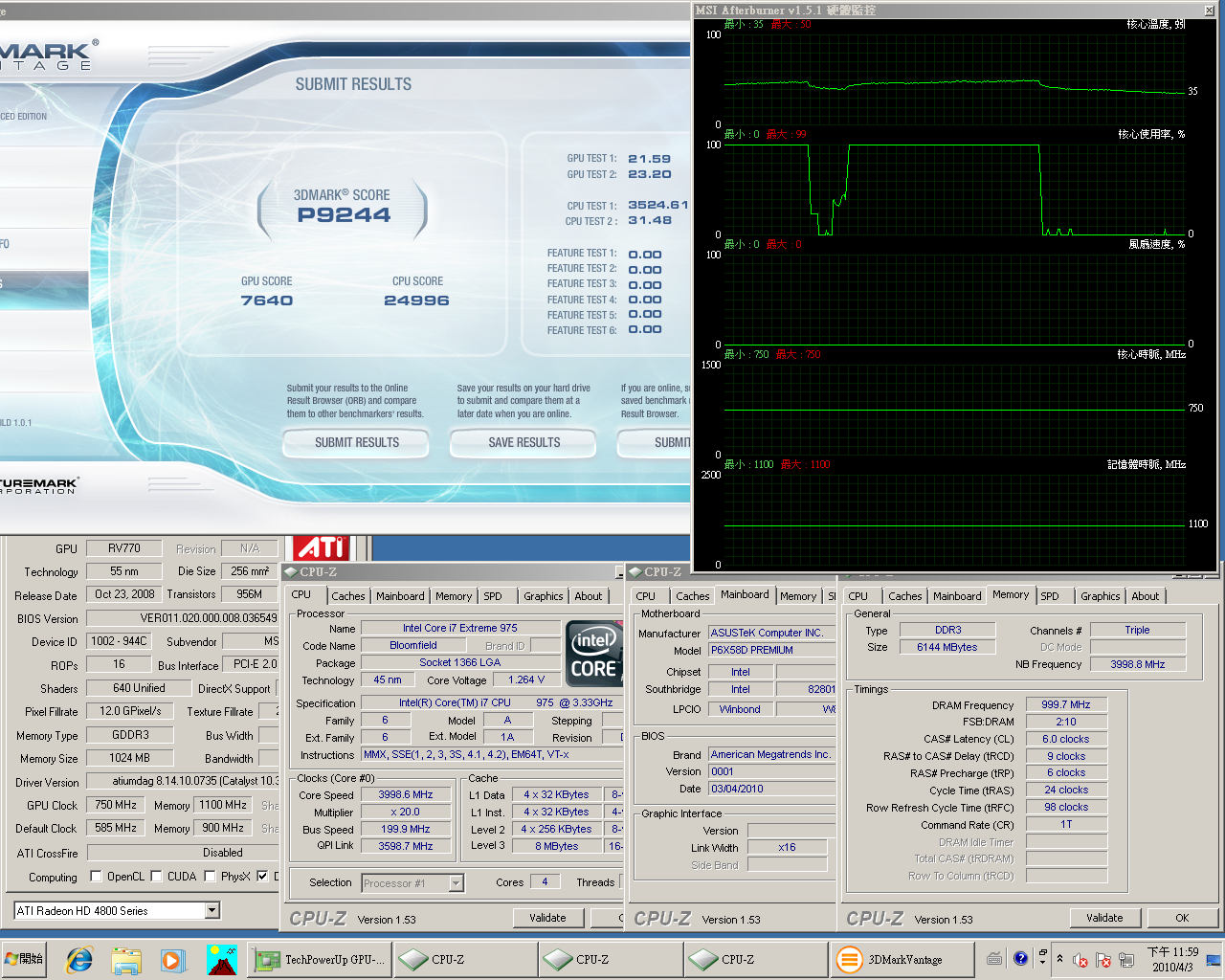This screenshot has height=980, width=1225.
Task: Open SPD tab in the CPU-Z processor window
Action: (493, 596)
